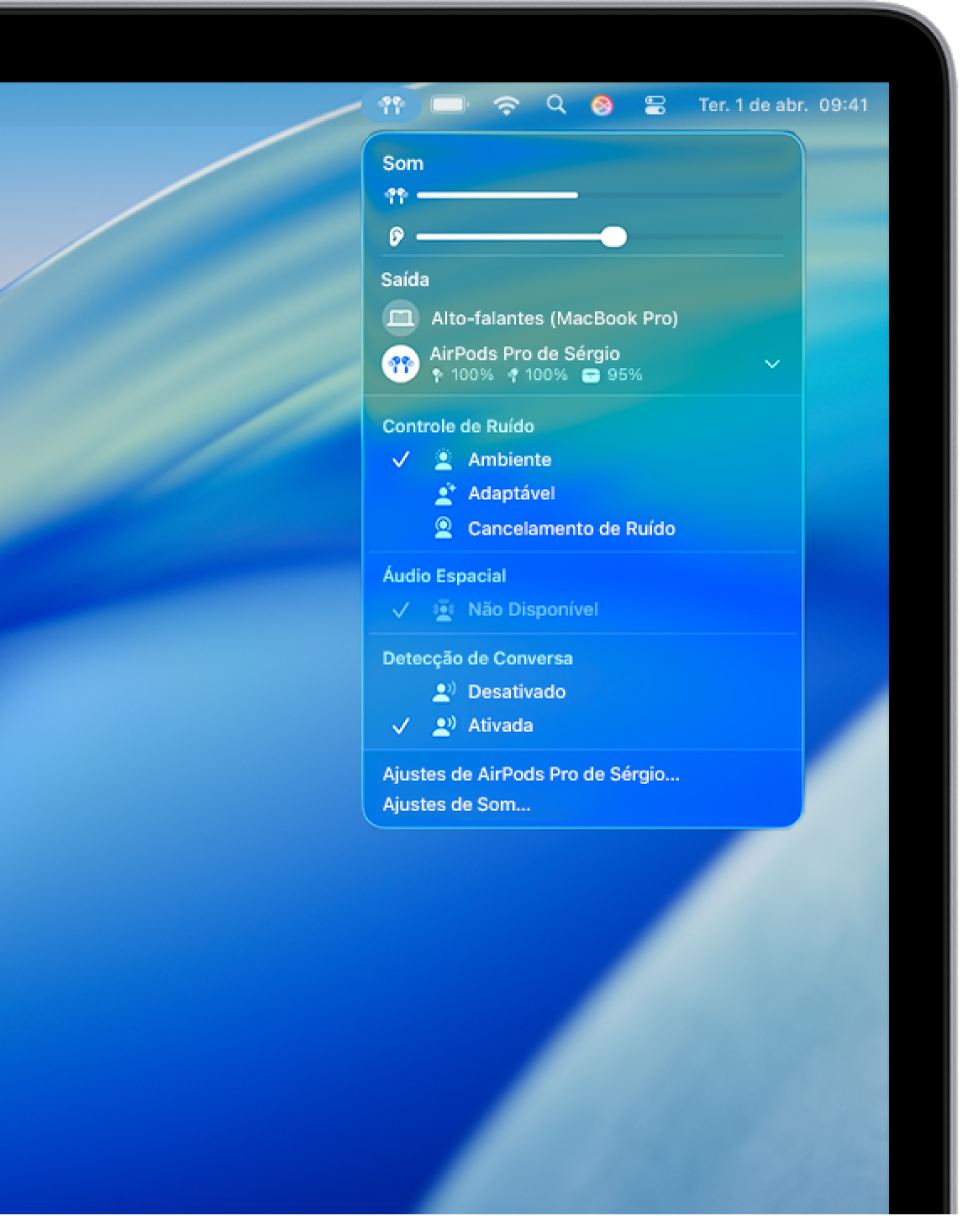Click the AirPods Pro device icon

pyautogui.click(x=400, y=364)
